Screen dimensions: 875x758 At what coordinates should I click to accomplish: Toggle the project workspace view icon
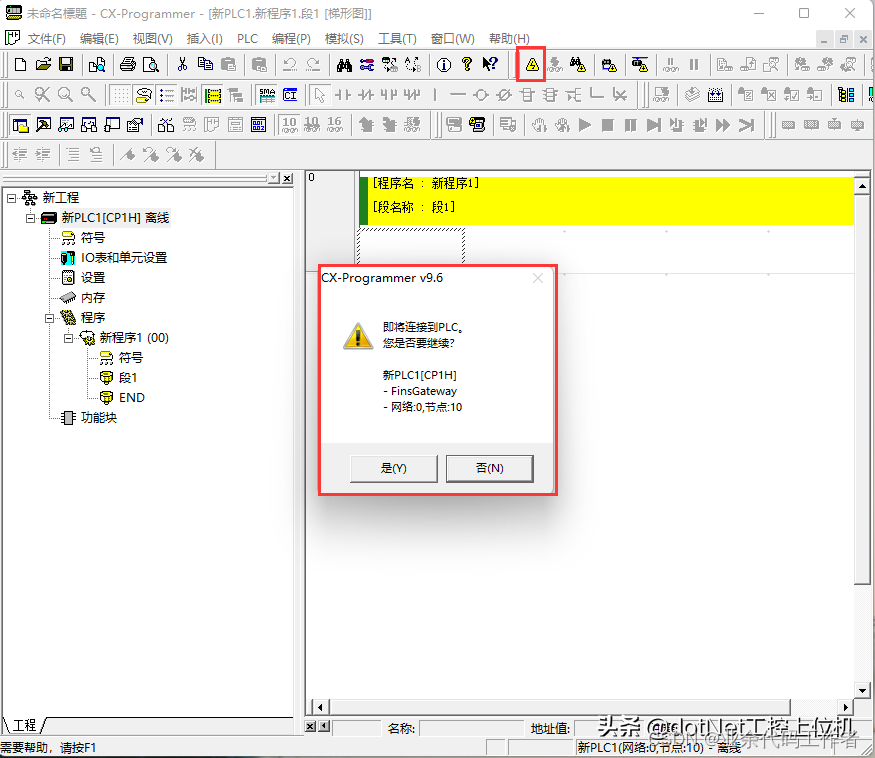click(20, 125)
